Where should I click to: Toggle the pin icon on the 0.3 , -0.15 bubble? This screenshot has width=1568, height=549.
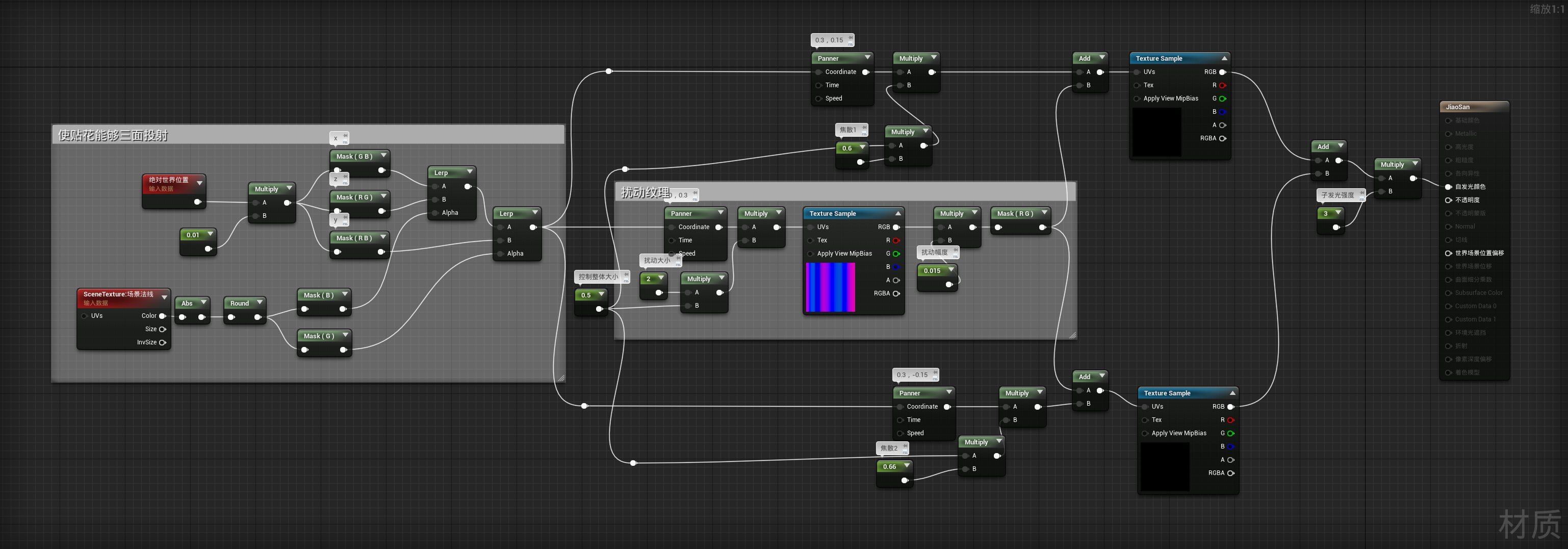click(x=935, y=373)
